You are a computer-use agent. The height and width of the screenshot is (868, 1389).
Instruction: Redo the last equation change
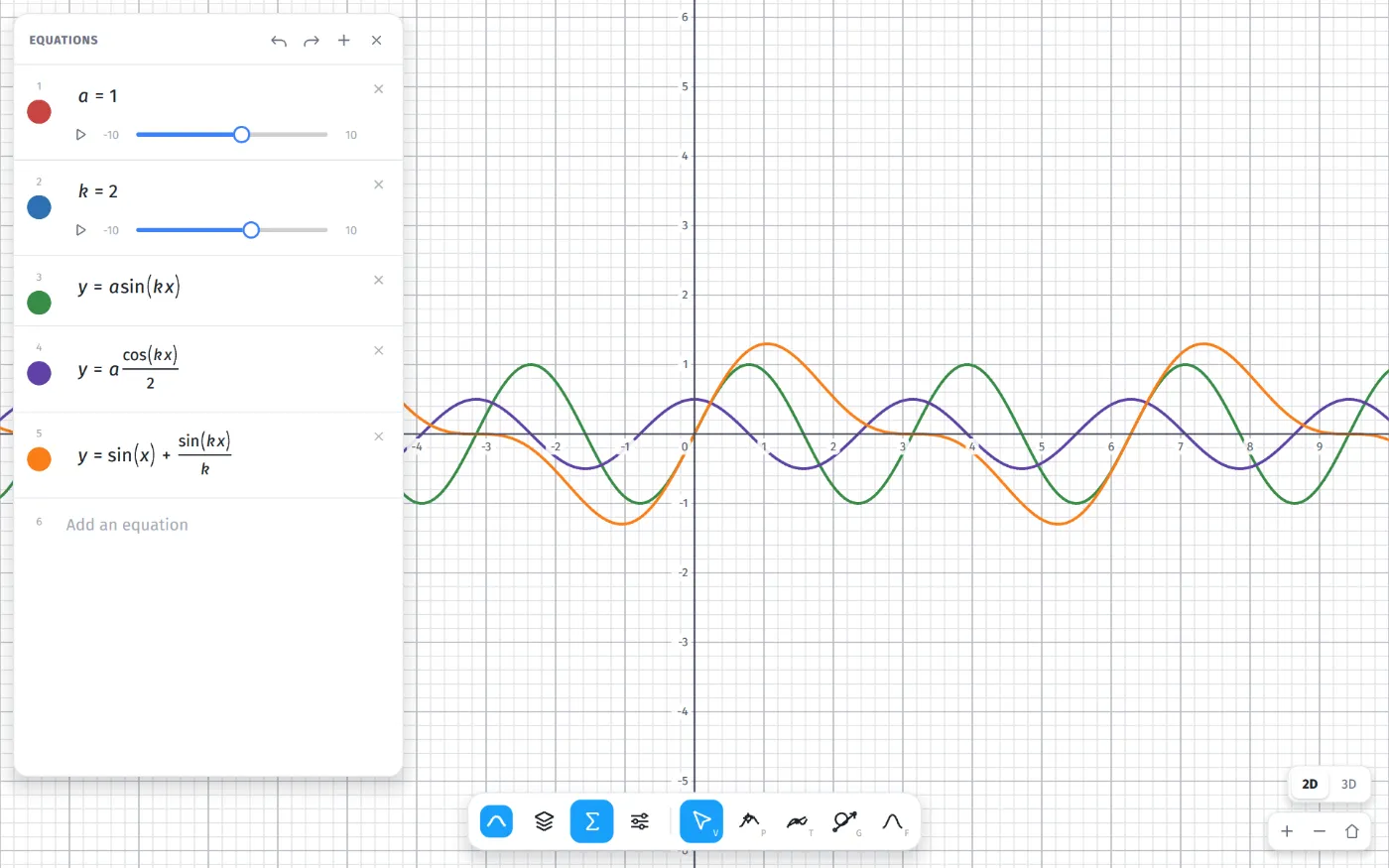312,41
